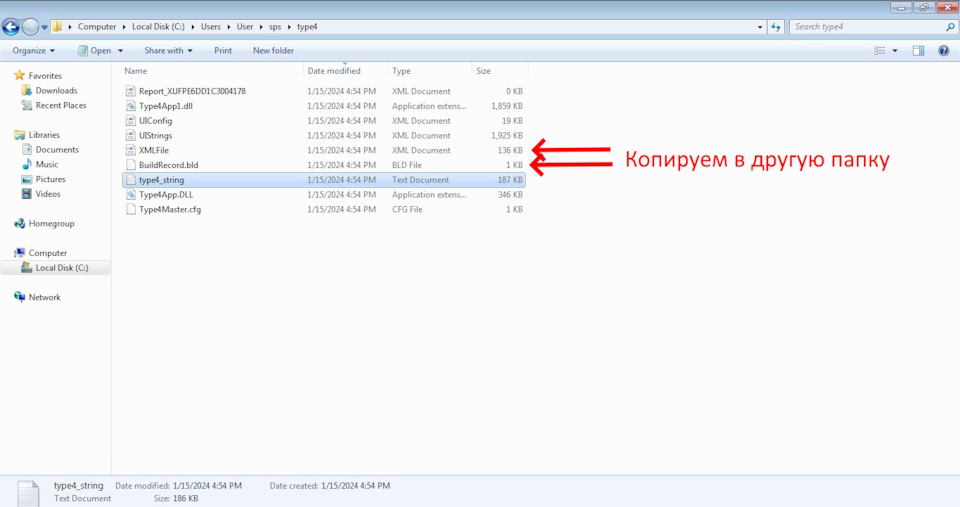Image resolution: width=960 pixels, height=507 pixels.
Task: Expand the Open button dropdown arrow
Action: coord(120,51)
